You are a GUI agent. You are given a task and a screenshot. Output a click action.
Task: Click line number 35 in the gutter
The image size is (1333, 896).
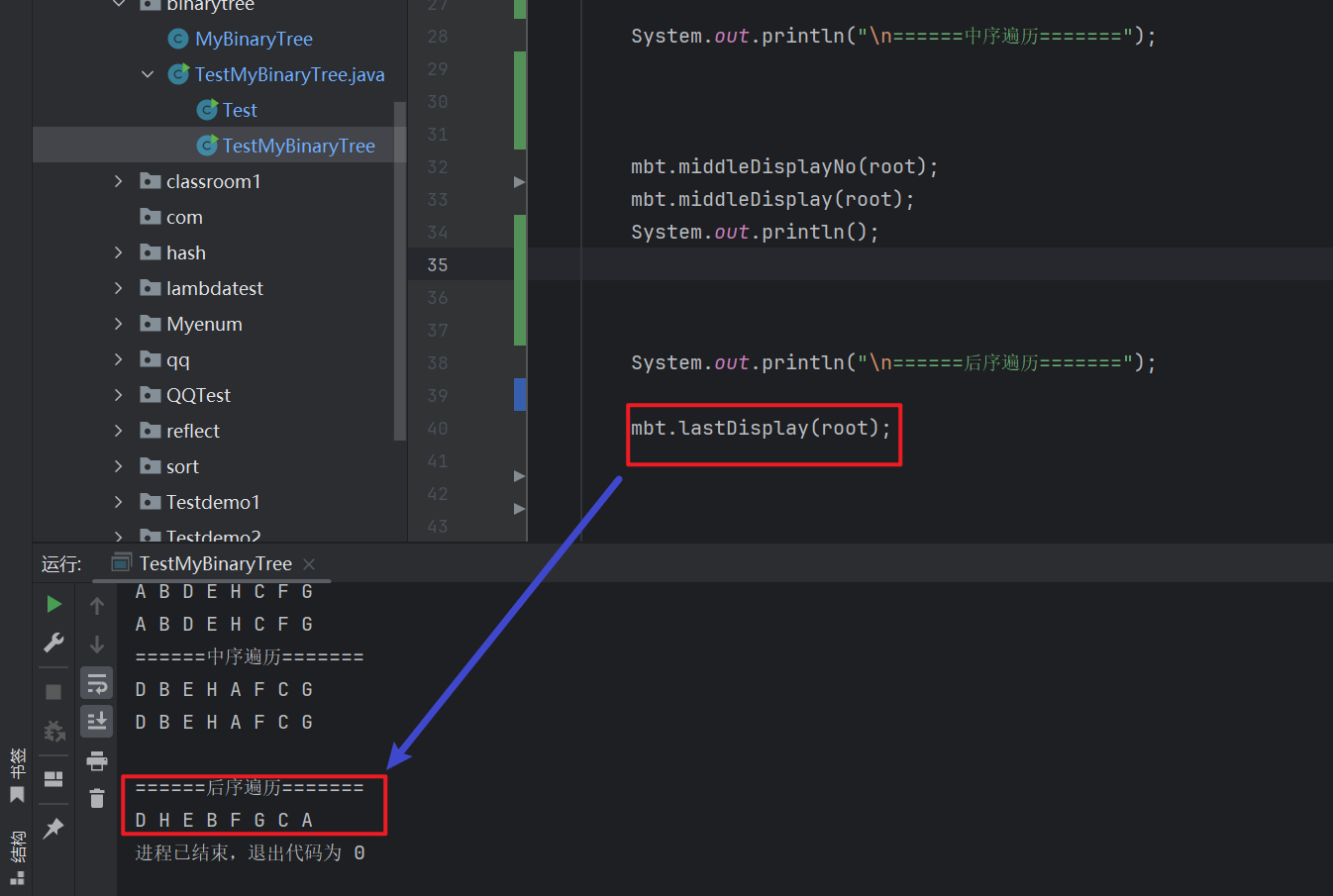pos(438,265)
